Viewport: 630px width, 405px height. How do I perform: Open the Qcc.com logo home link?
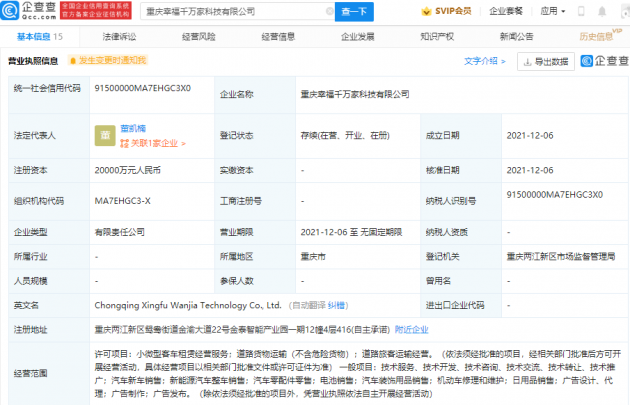point(29,11)
